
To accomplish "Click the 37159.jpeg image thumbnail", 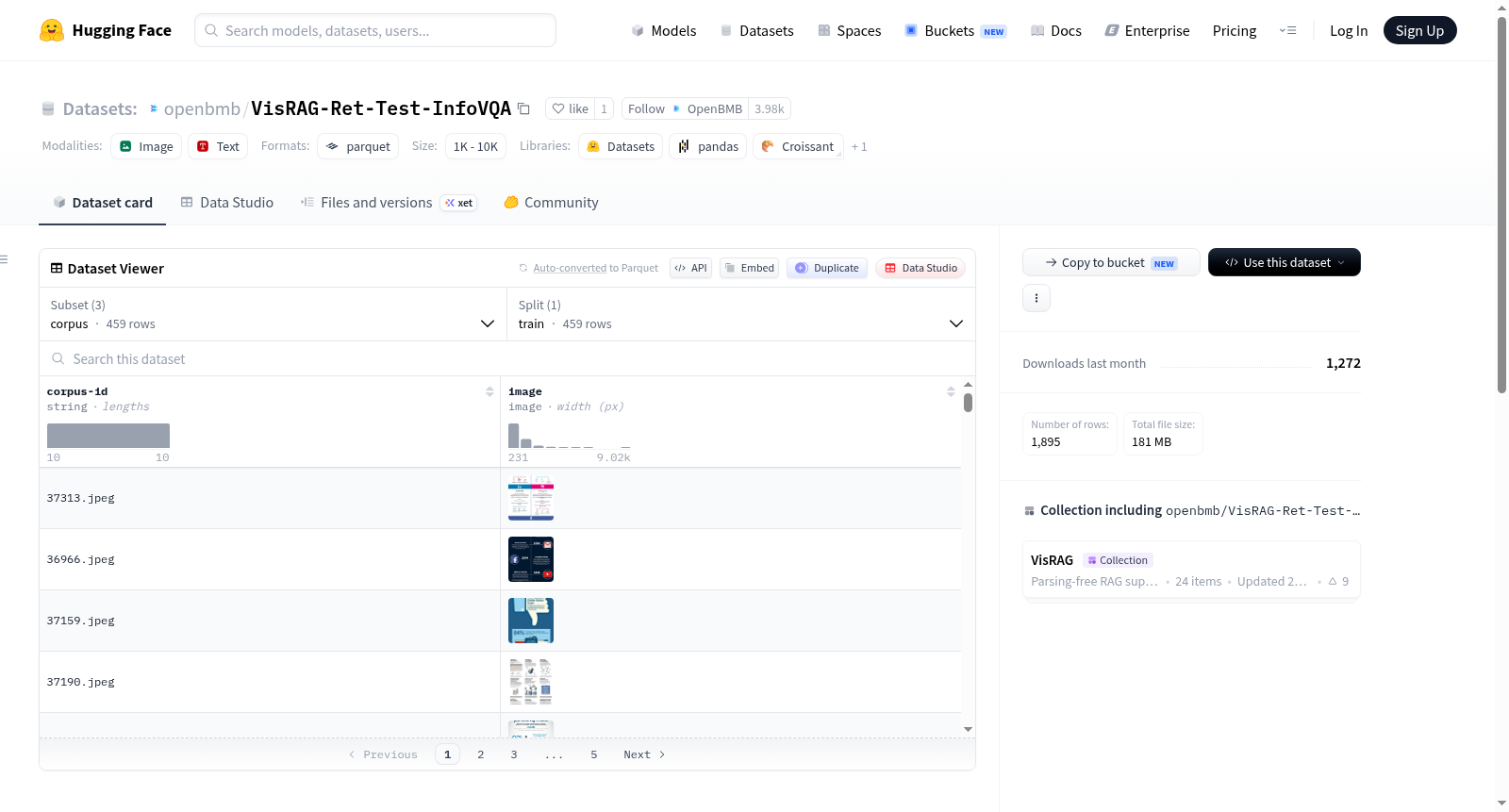I will coord(531,621).
